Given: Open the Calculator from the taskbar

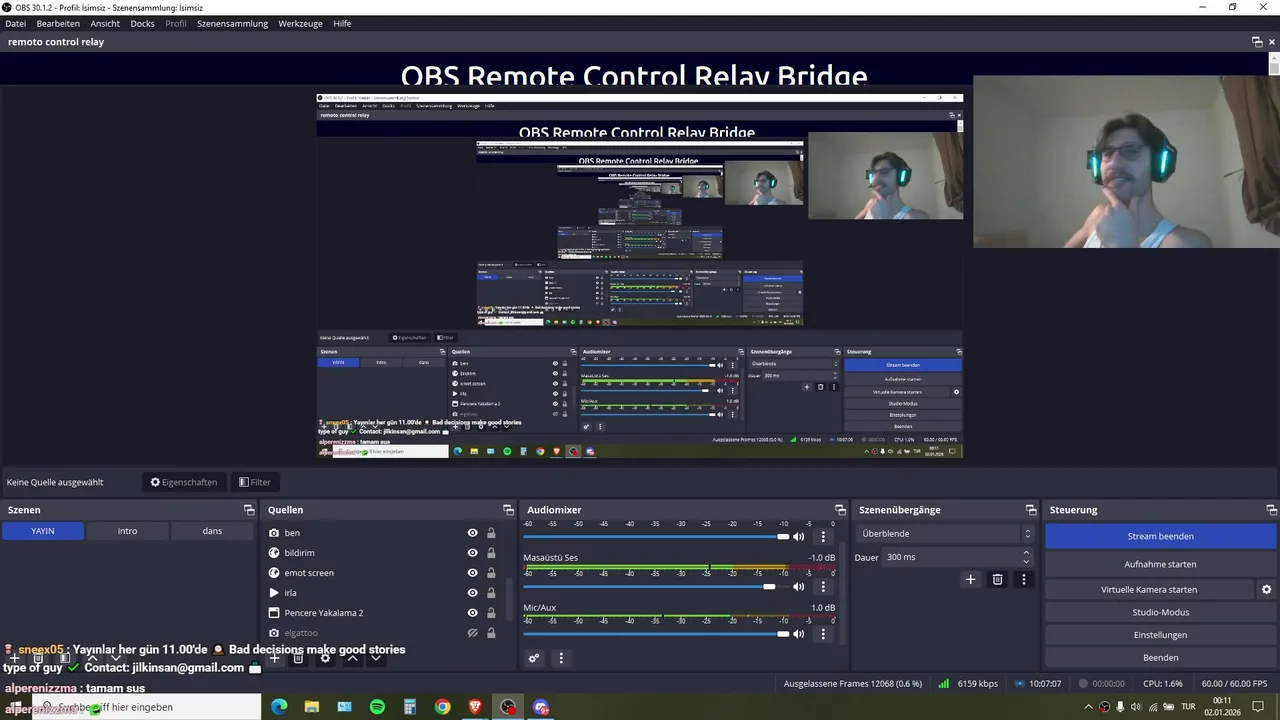Looking at the screenshot, I should (410, 707).
